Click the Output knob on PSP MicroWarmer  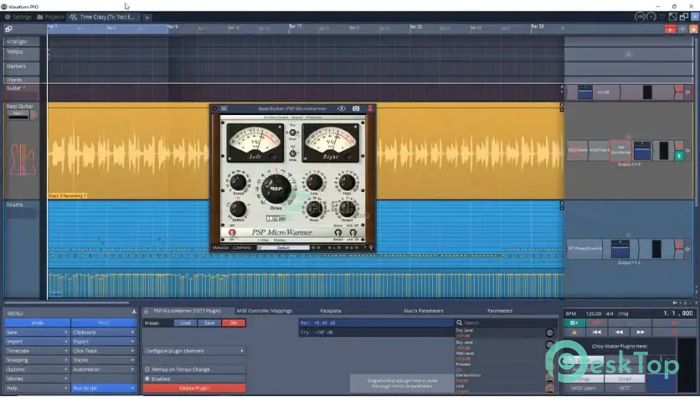point(346,210)
